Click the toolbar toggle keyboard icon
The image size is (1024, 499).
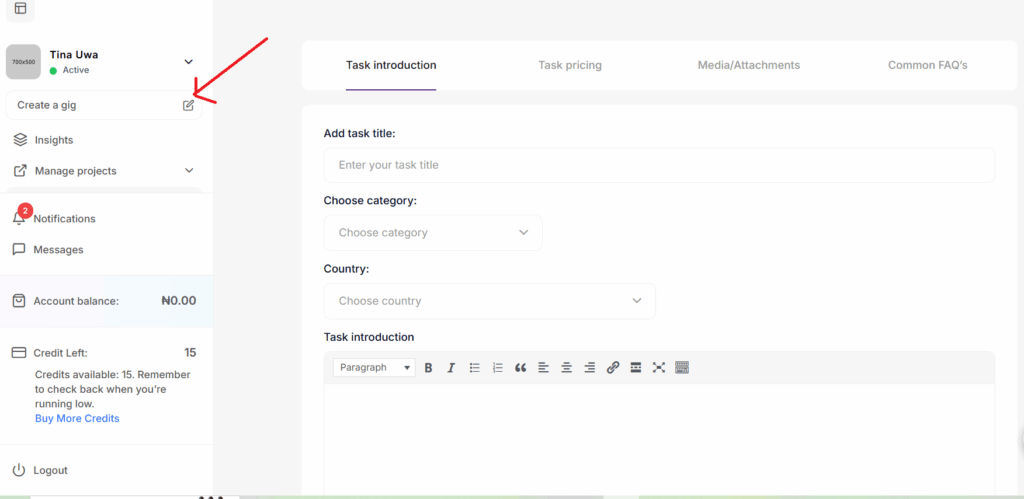pos(682,368)
